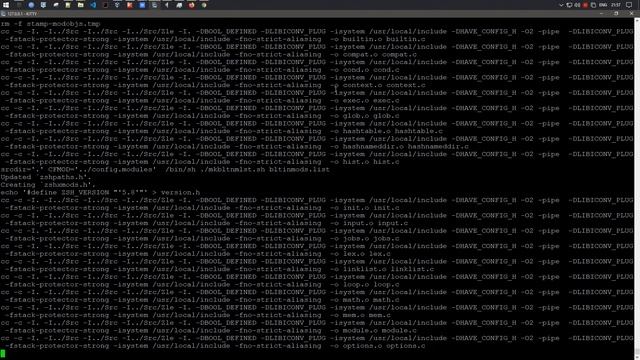The image size is (640, 360).
Task: Click 'math.o math.c' in the output
Action: coord(371,300)
